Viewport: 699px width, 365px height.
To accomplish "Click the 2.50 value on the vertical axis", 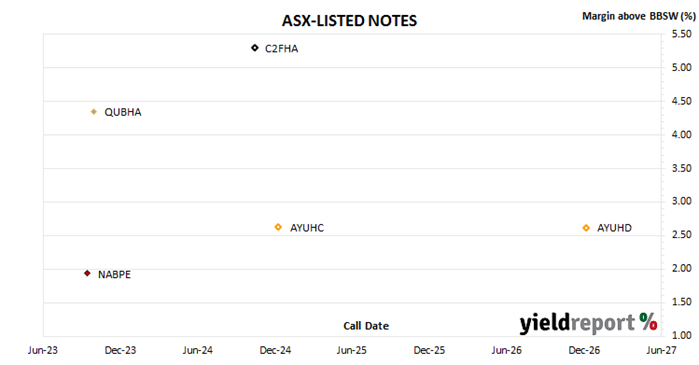I will click(682, 235).
